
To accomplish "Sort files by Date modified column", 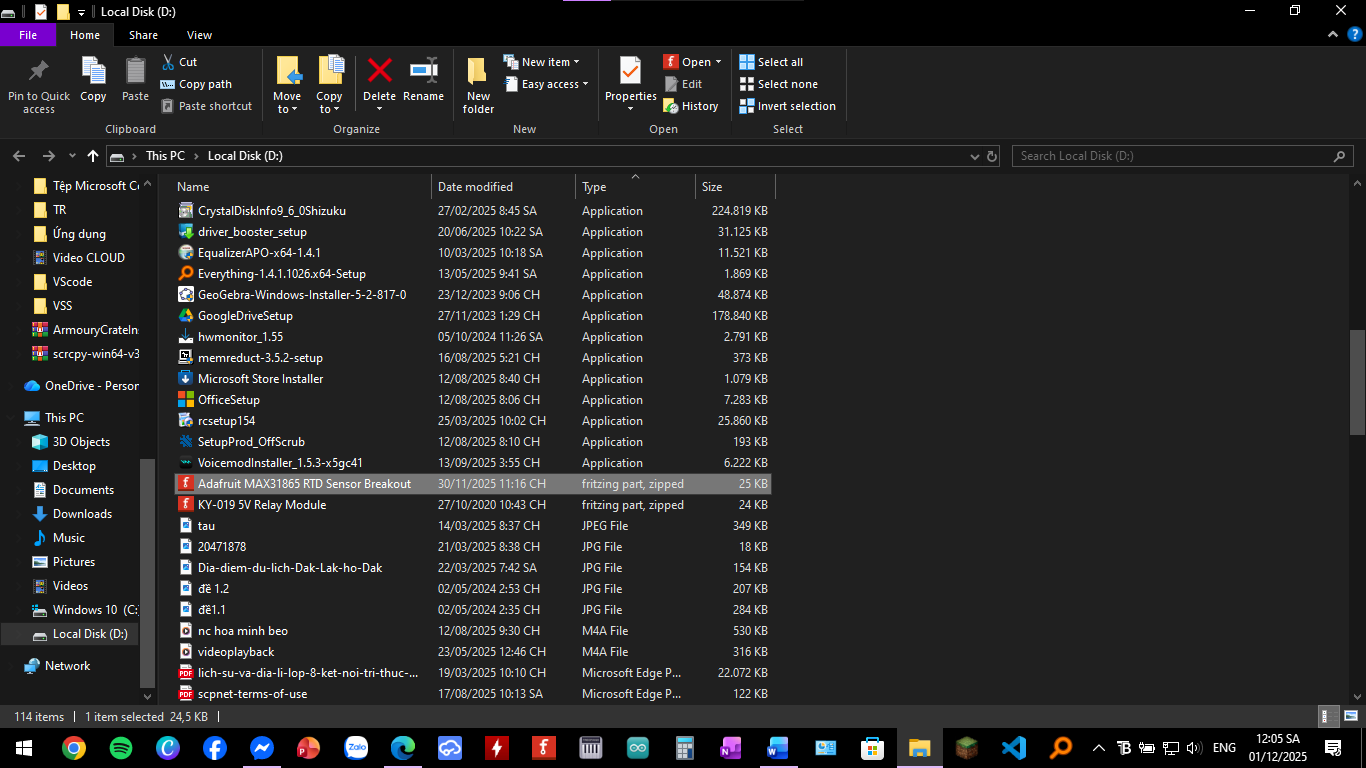I will (475, 187).
